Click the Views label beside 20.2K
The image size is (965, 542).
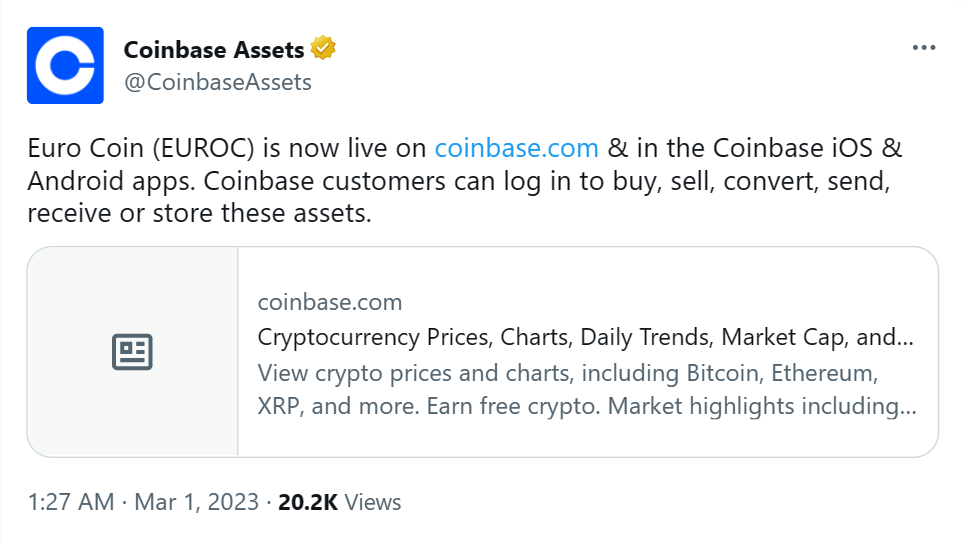[x=373, y=502]
